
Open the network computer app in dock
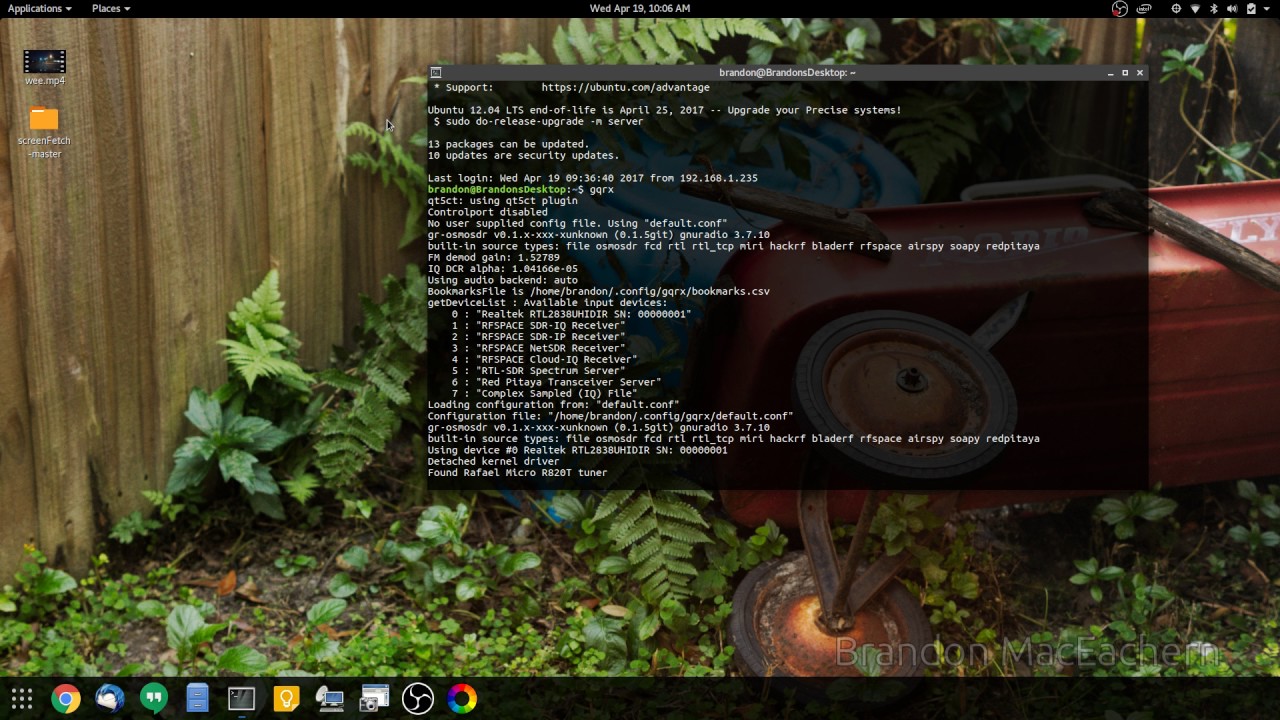(330, 699)
